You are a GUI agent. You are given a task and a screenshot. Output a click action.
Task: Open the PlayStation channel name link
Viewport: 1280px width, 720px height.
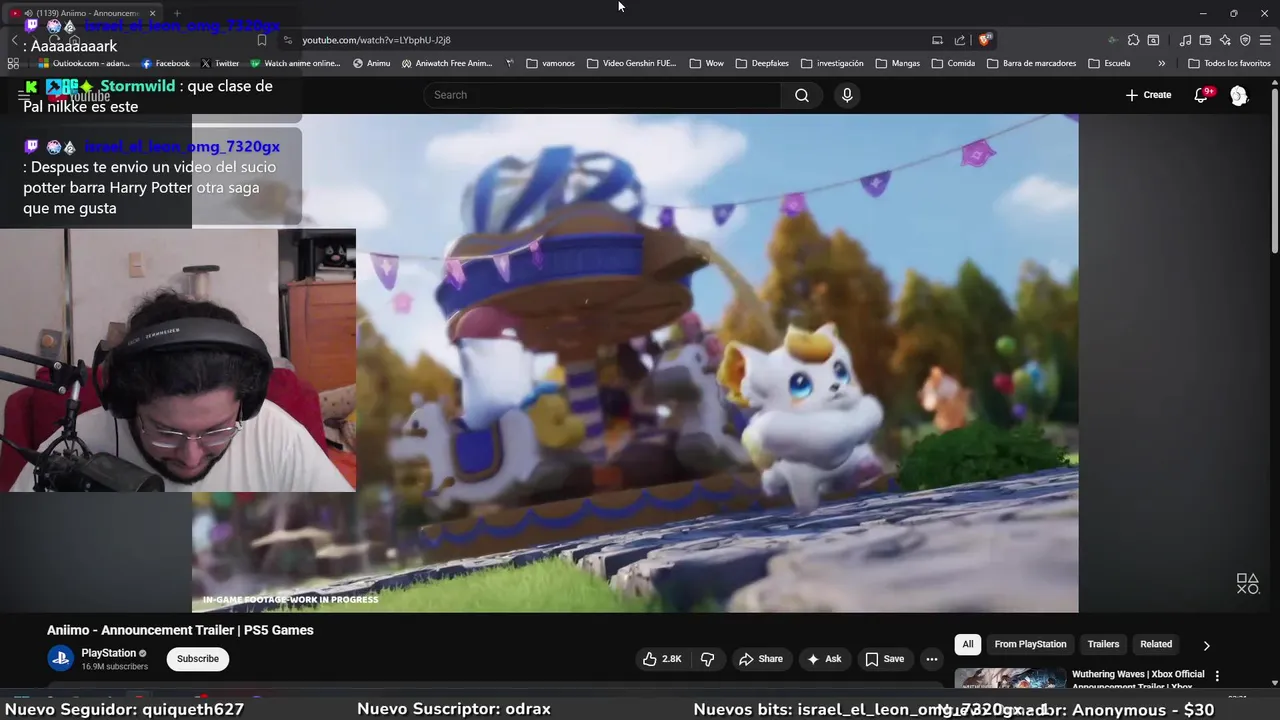(x=108, y=653)
